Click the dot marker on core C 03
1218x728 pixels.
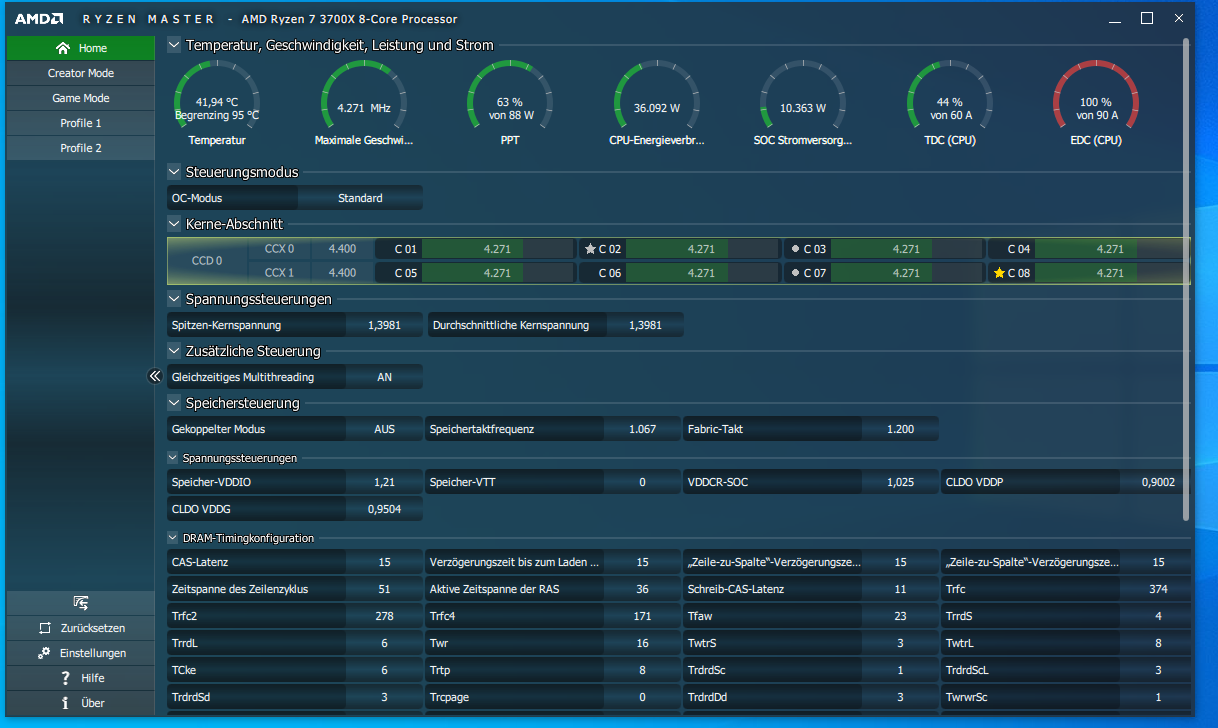(x=795, y=249)
